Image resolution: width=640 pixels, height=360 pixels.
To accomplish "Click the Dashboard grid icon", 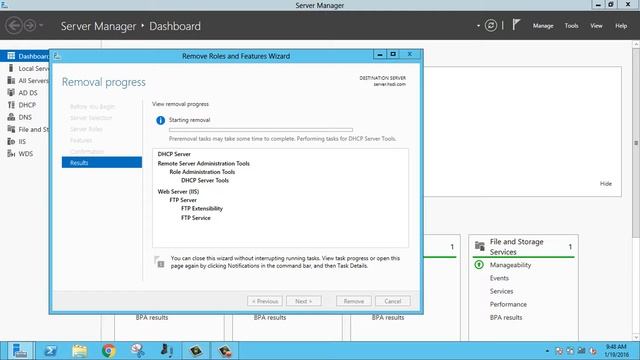I will [11, 56].
